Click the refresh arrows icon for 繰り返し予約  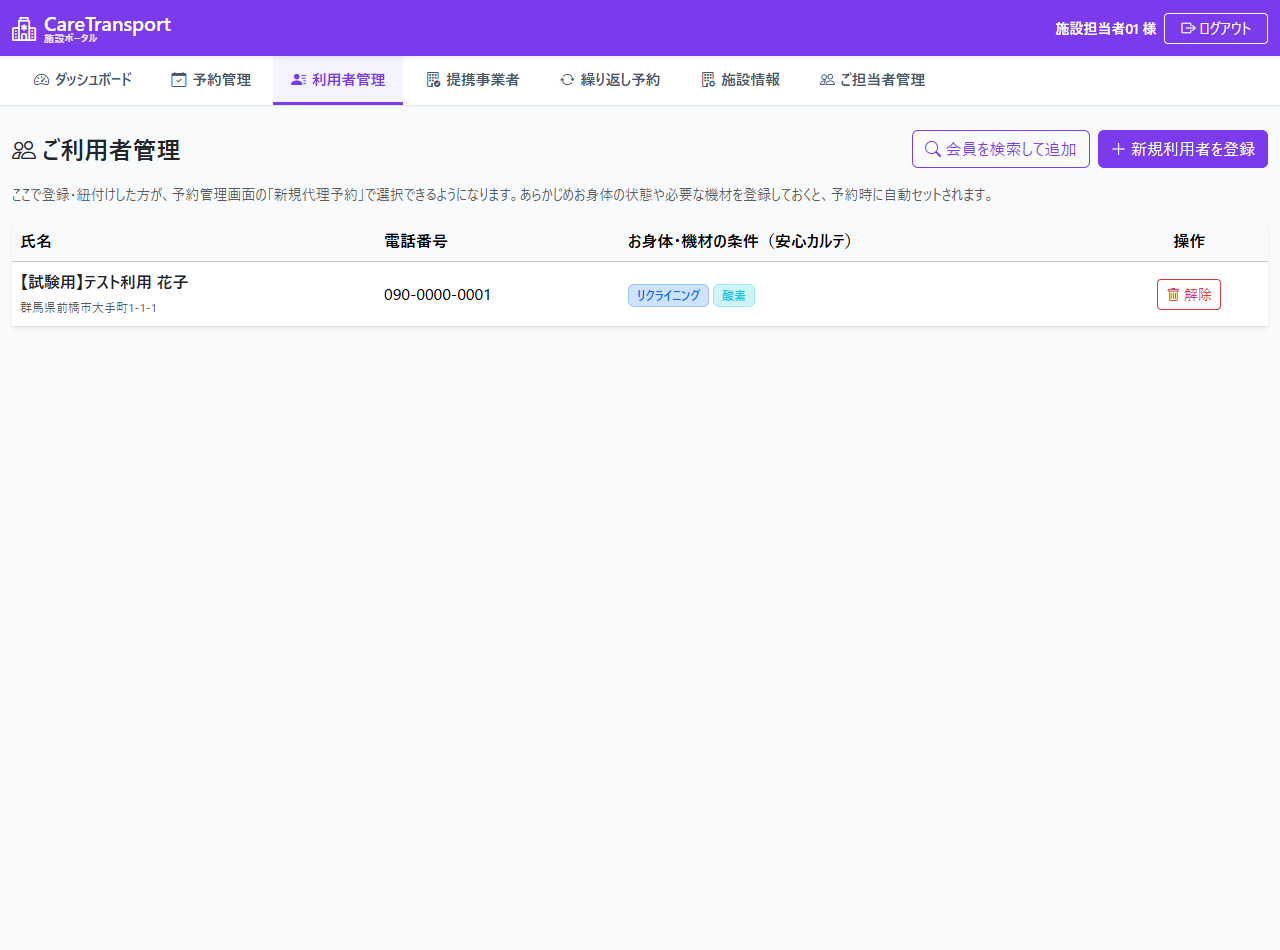(x=567, y=80)
